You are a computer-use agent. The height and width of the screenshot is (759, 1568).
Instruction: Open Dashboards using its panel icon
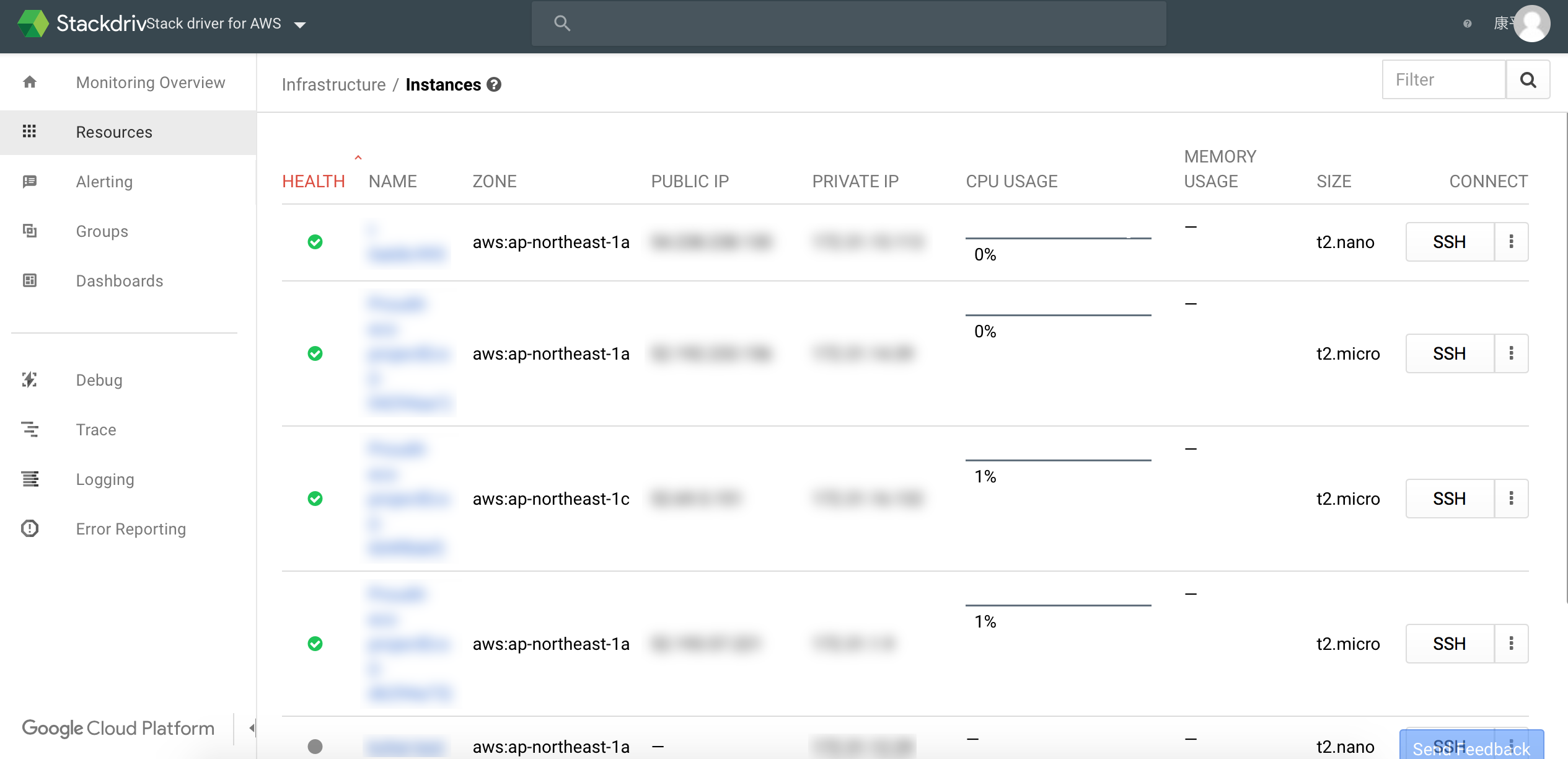pos(29,280)
